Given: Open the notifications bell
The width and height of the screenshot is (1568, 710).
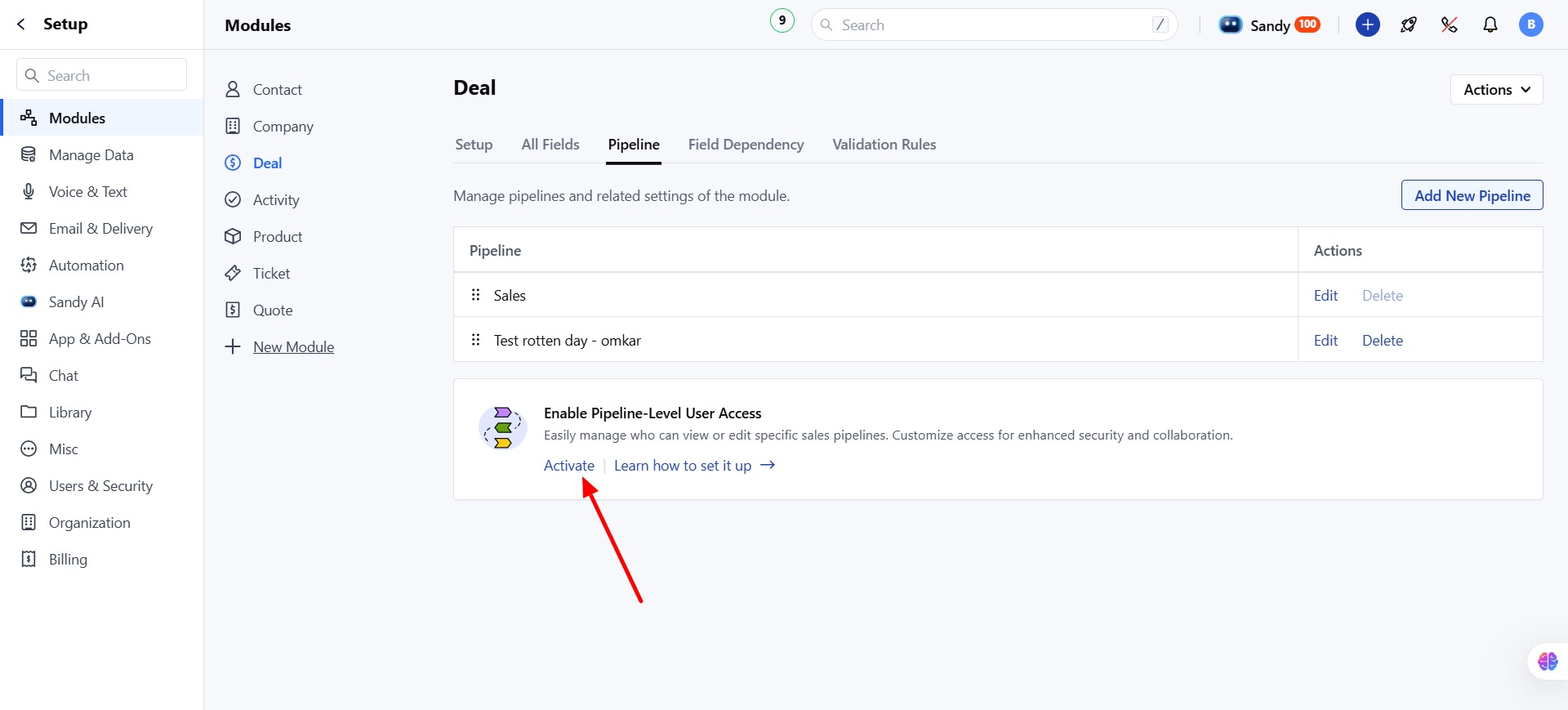Looking at the screenshot, I should [1490, 25].
